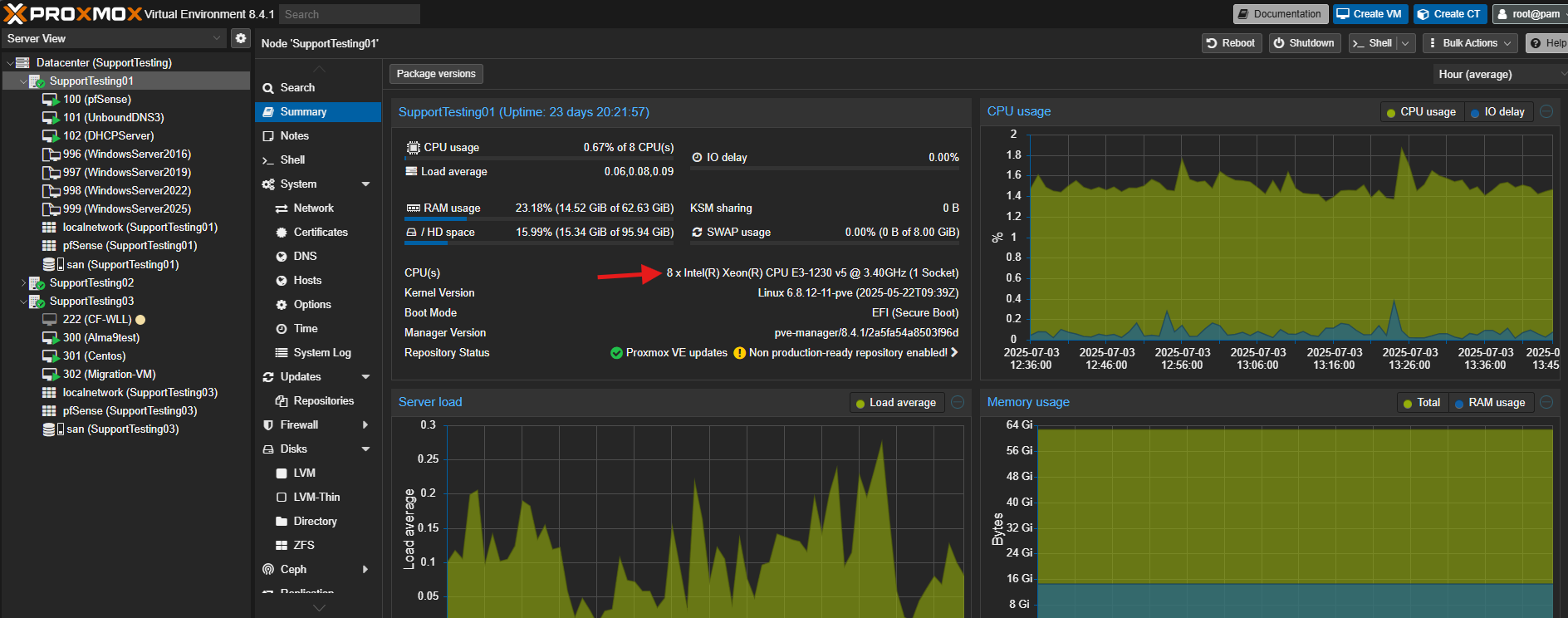Select san (SupportTesting01) storage
Viewport: 1568px width, 618px height.
(x=122, y=264)
